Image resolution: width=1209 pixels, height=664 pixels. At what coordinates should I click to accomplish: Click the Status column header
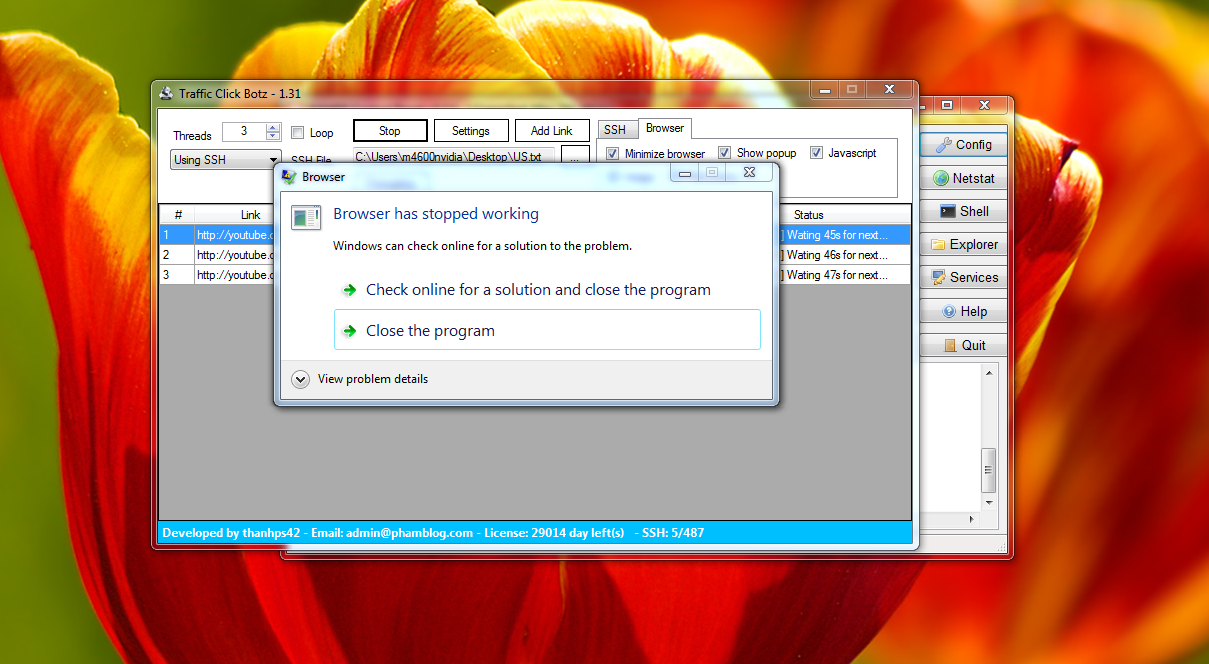[x=809, y=215]
